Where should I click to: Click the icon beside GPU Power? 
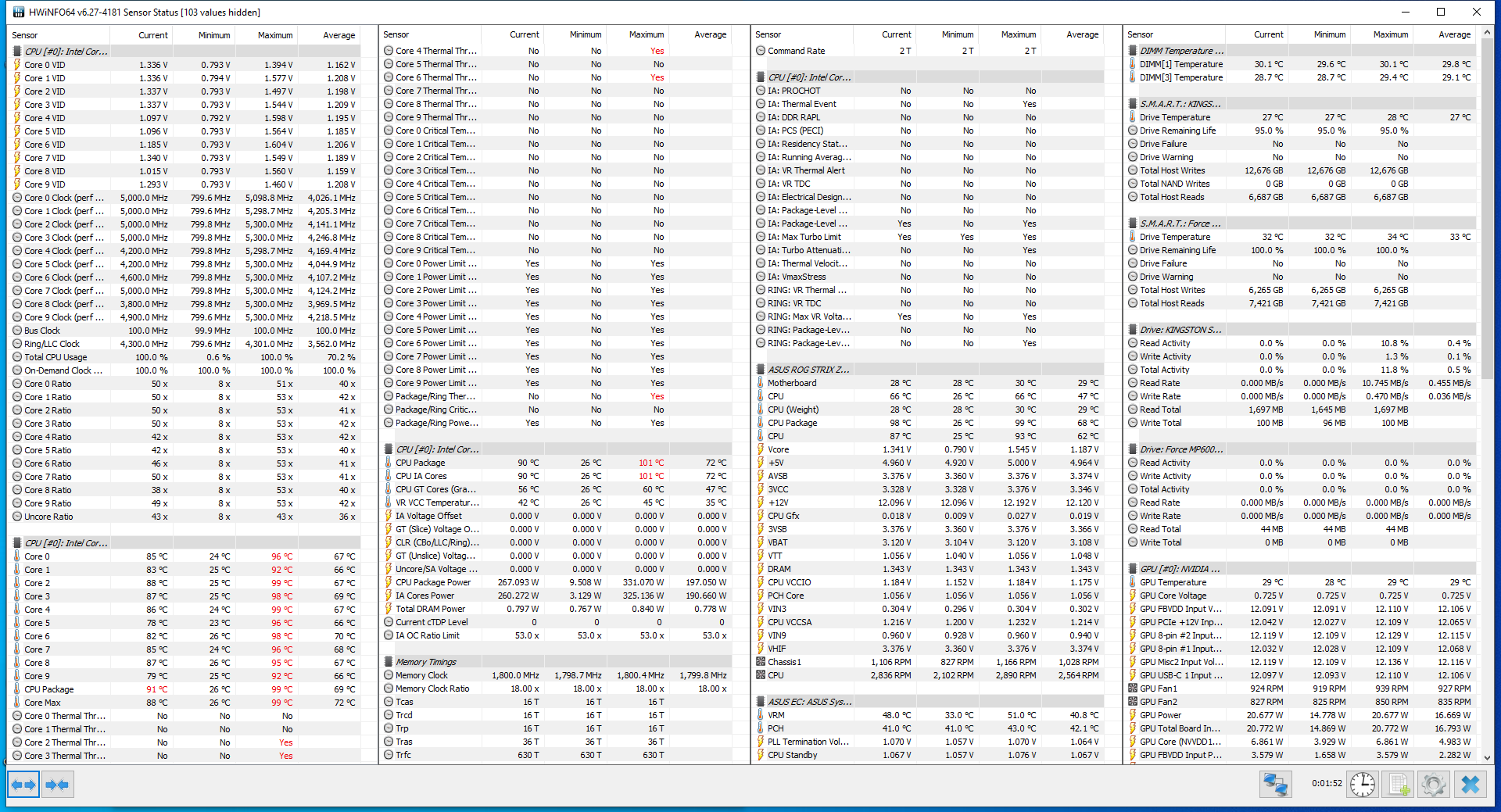(1133, 715)
